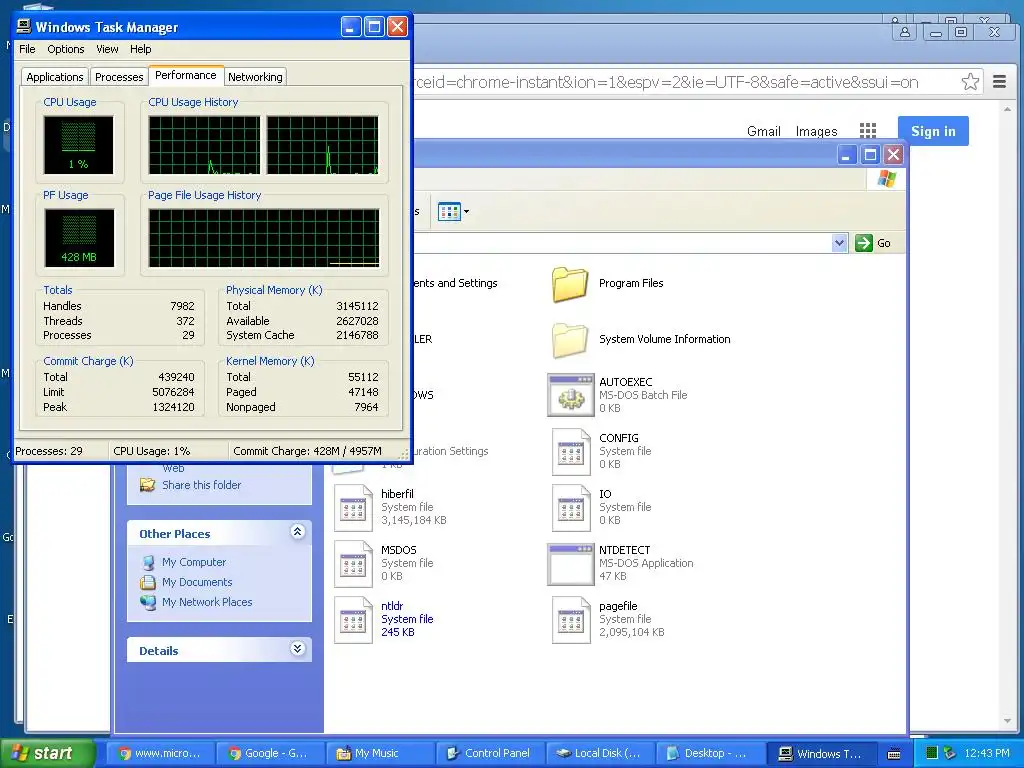1024x768 pixels.
Task: Click the Handles value 7982
Action: tap(182, 306)
